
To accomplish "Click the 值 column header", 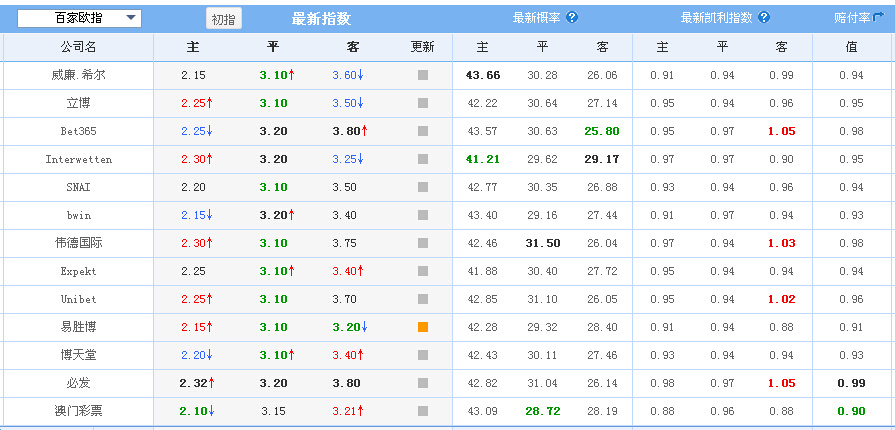I will [x=852, y=47].
